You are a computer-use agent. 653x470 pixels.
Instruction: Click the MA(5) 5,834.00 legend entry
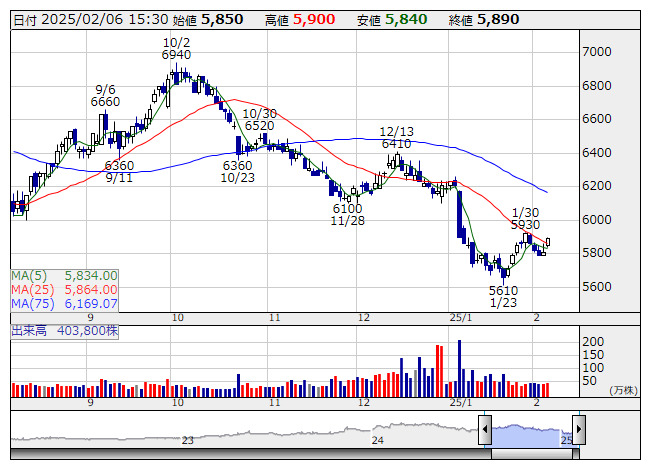pyautogui.click(x=65, y=276)
